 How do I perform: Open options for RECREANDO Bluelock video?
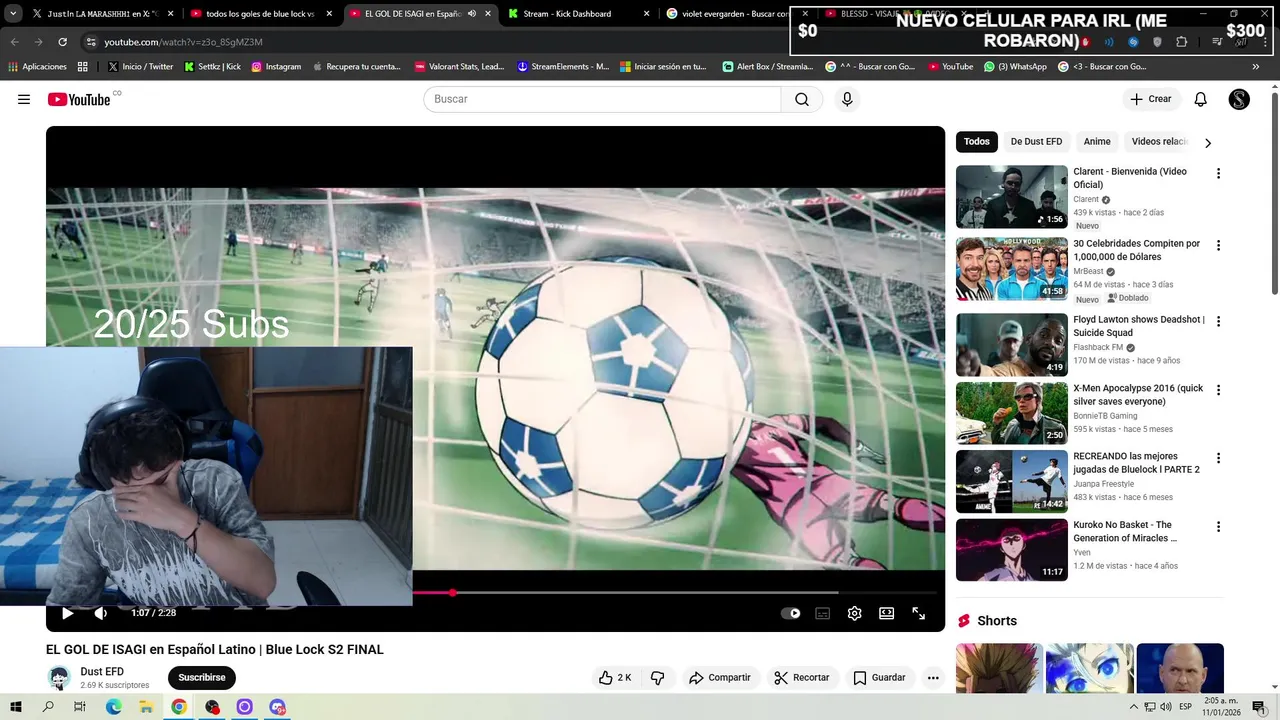pyautogui.click(x=1218, y=458)
